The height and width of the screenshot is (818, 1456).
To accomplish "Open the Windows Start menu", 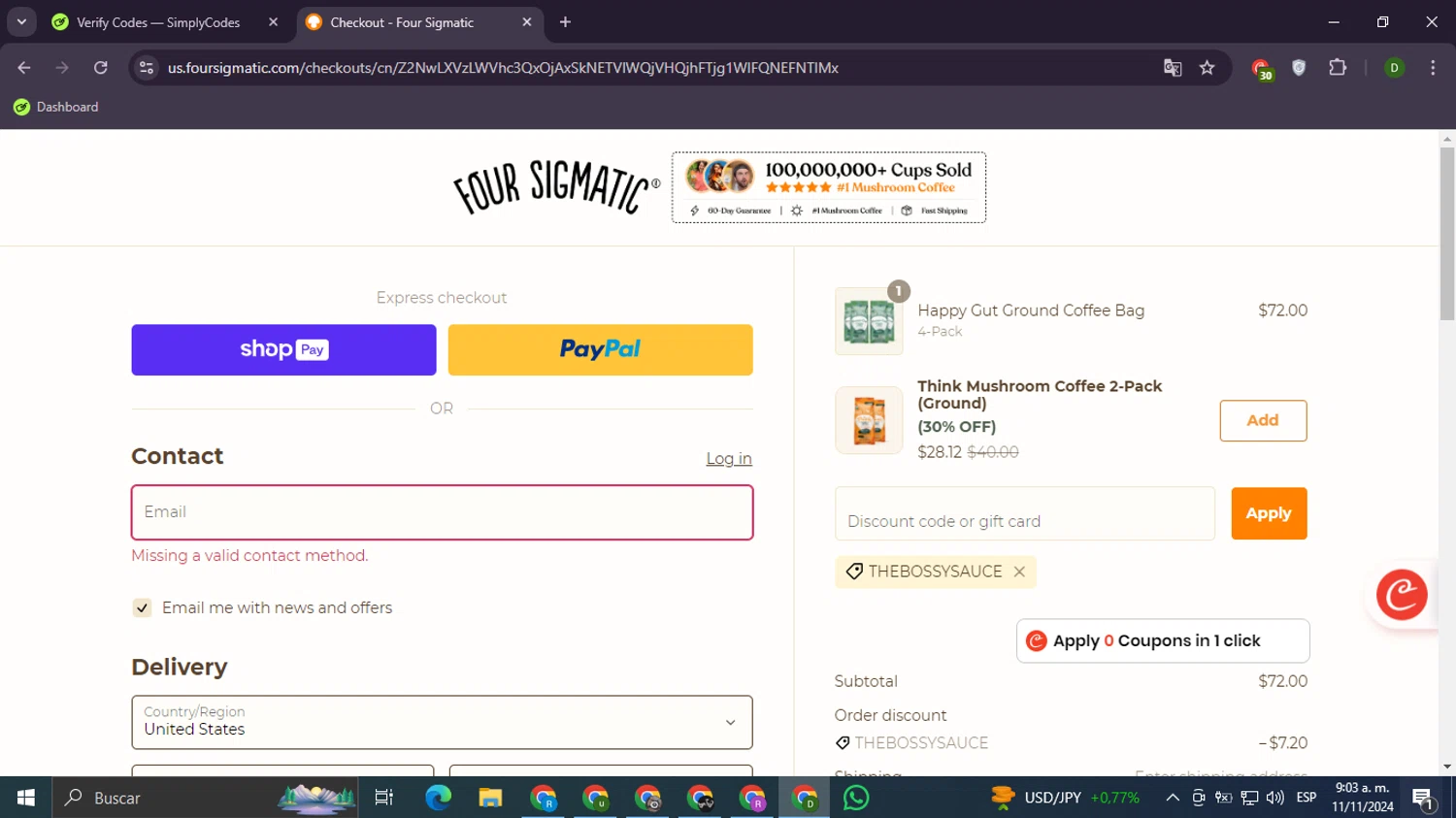I will coord(26,798).
